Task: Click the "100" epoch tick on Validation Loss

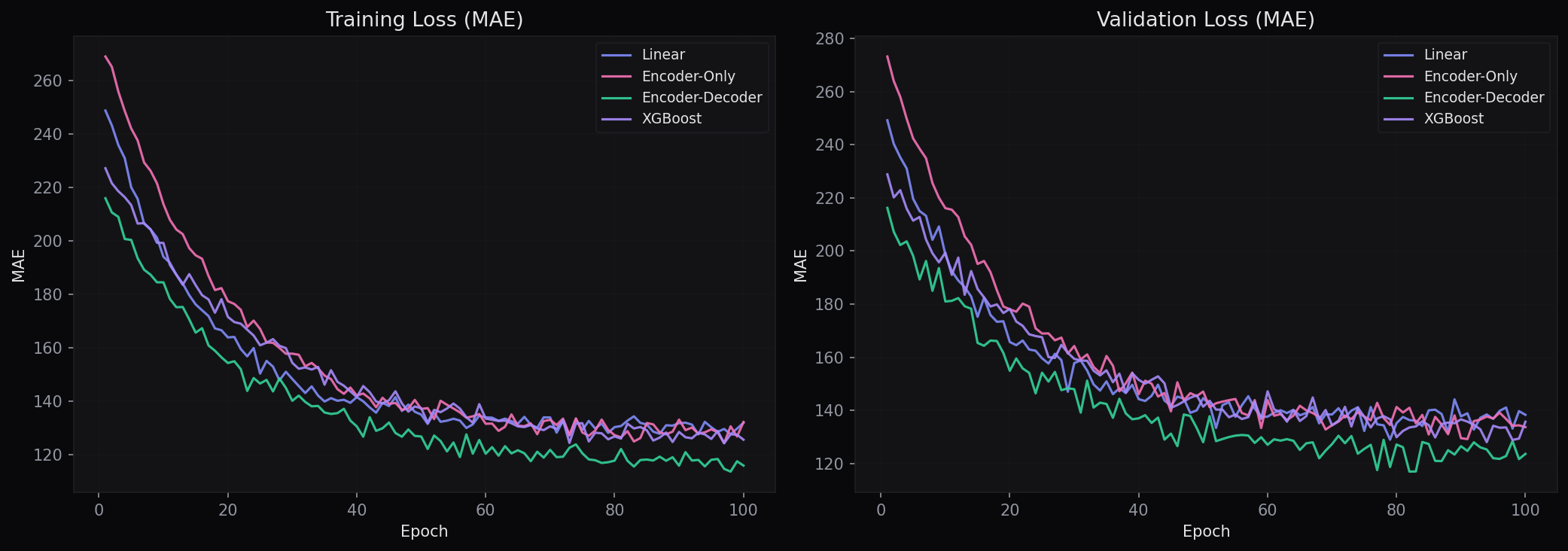Action: coord(1525,510)
